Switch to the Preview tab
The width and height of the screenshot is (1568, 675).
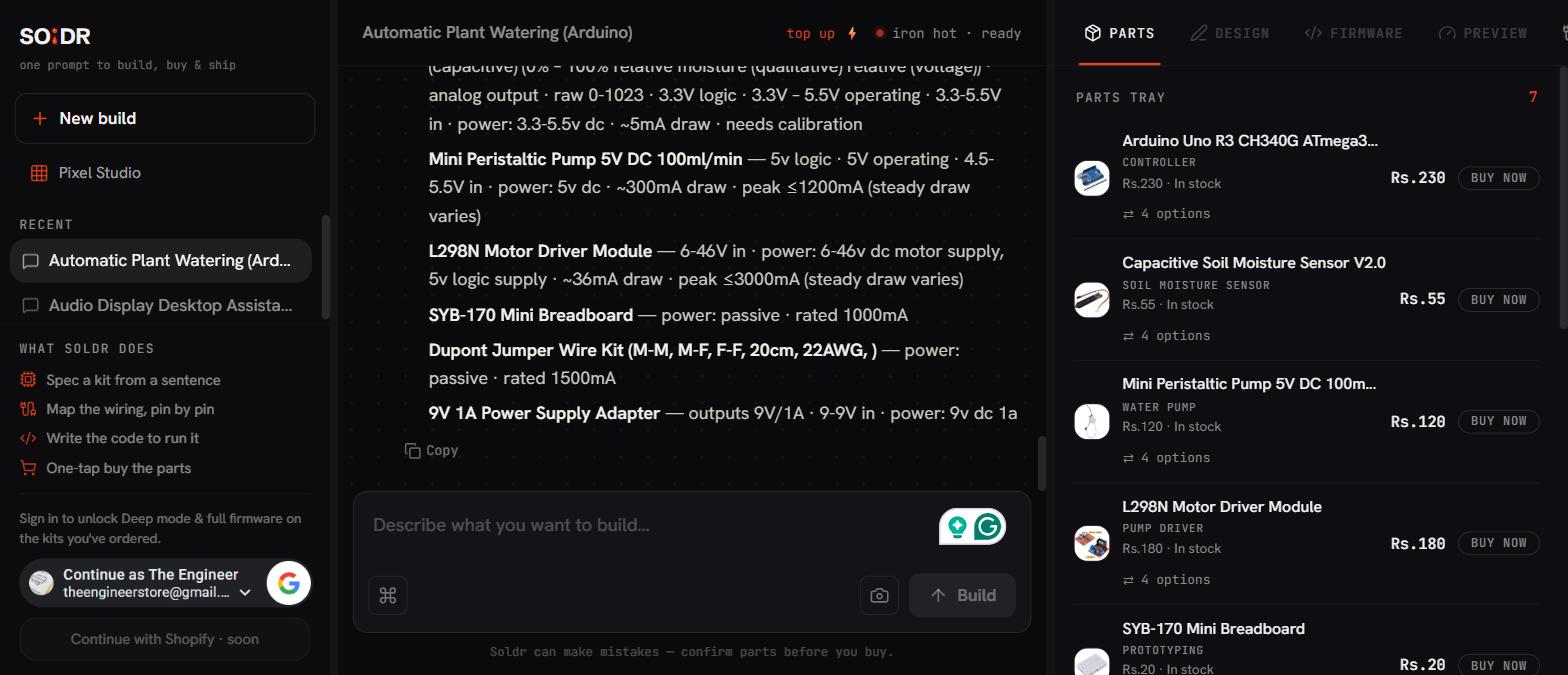pyautogui.click(x=1482, y=33)
